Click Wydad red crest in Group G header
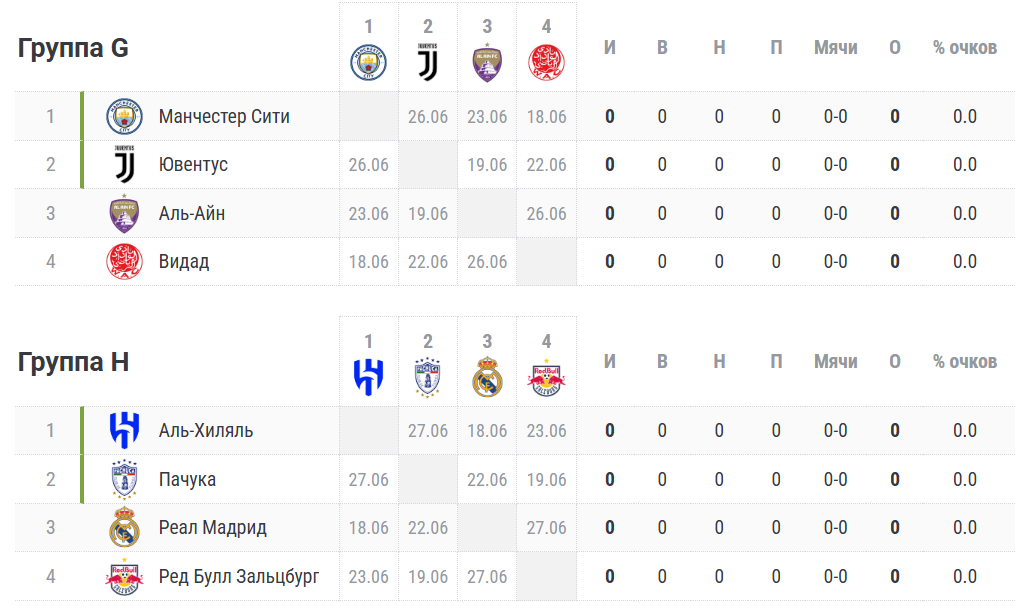This screenshot has height=609, width=1028. coord(546,63)
